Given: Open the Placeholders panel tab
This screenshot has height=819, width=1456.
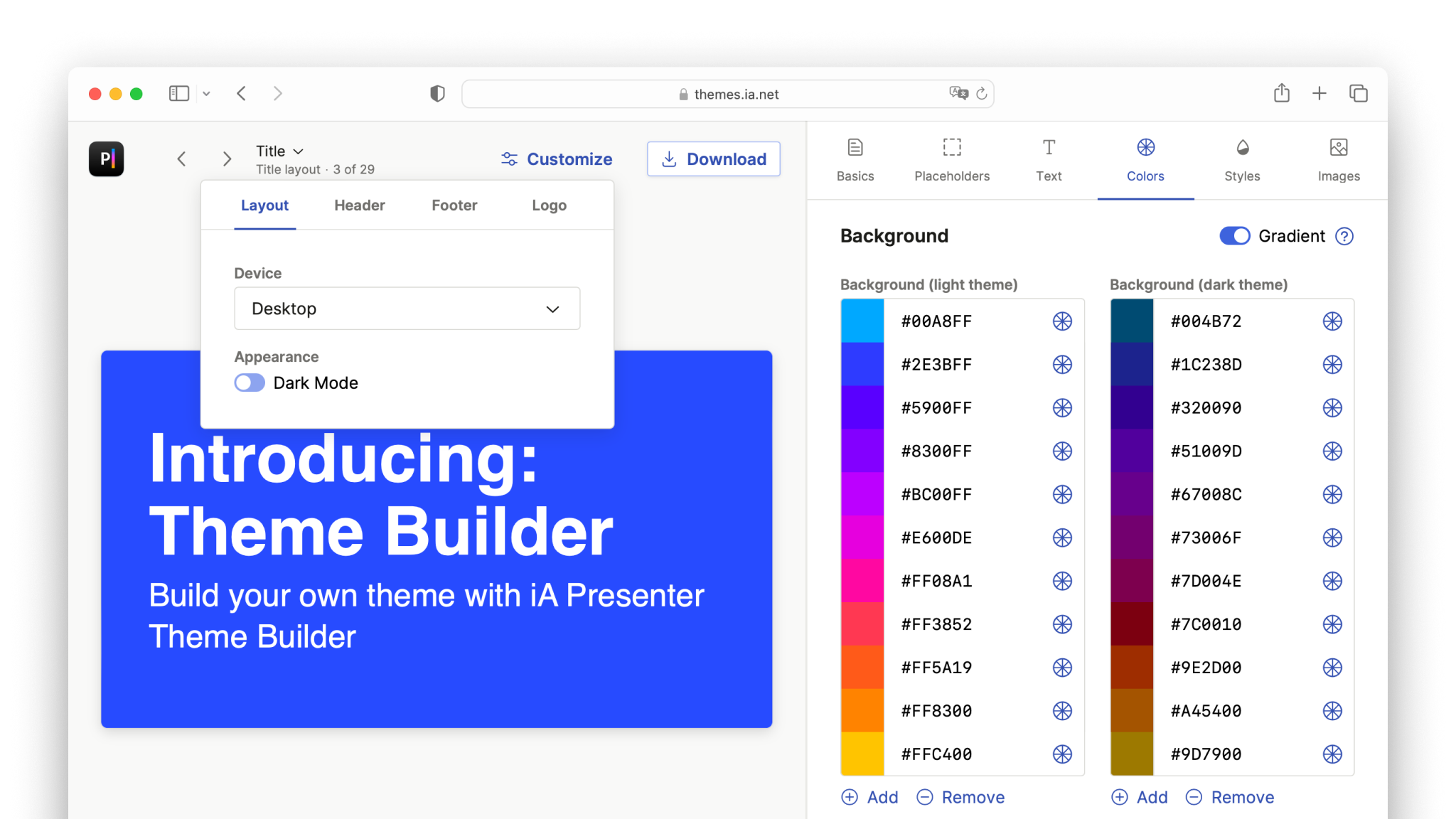Looking at the screenshot, I should (952, 161).
